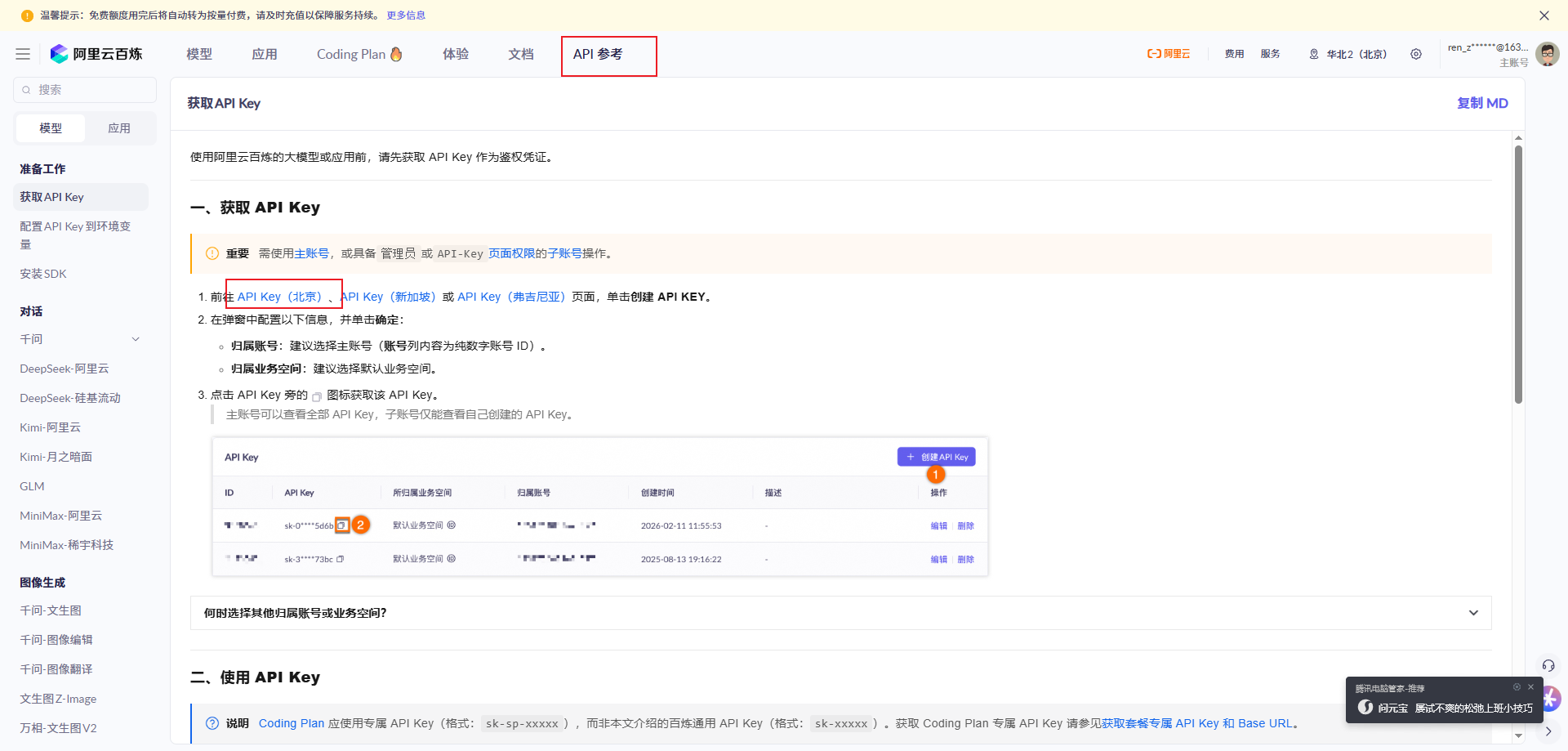Go to the 文档 navigation tab

point(521,54)
